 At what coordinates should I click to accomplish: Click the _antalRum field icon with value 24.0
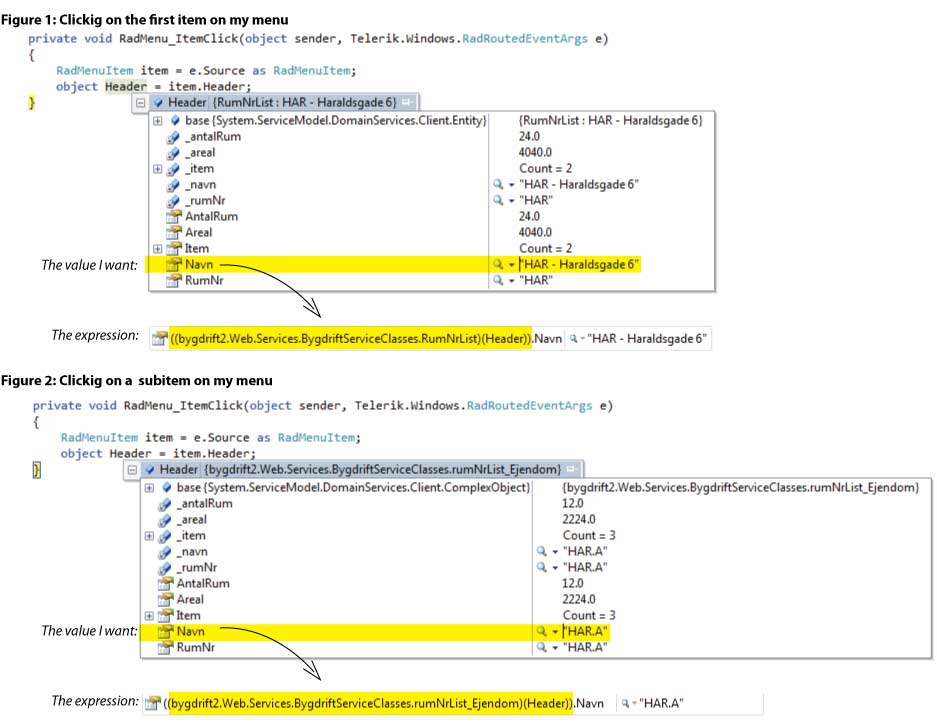point(173,137)
